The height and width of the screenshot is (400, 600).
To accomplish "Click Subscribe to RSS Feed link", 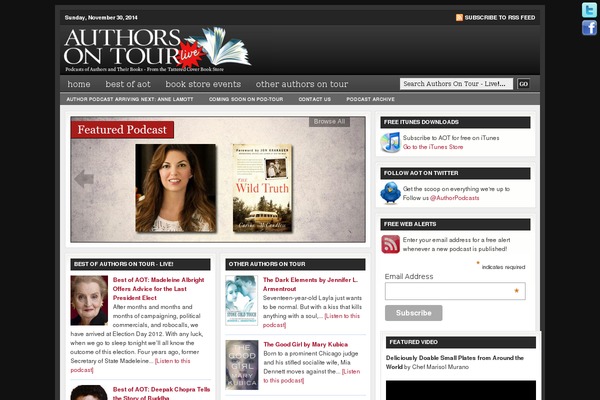I will pyautogui.click(x=500, y=18).
